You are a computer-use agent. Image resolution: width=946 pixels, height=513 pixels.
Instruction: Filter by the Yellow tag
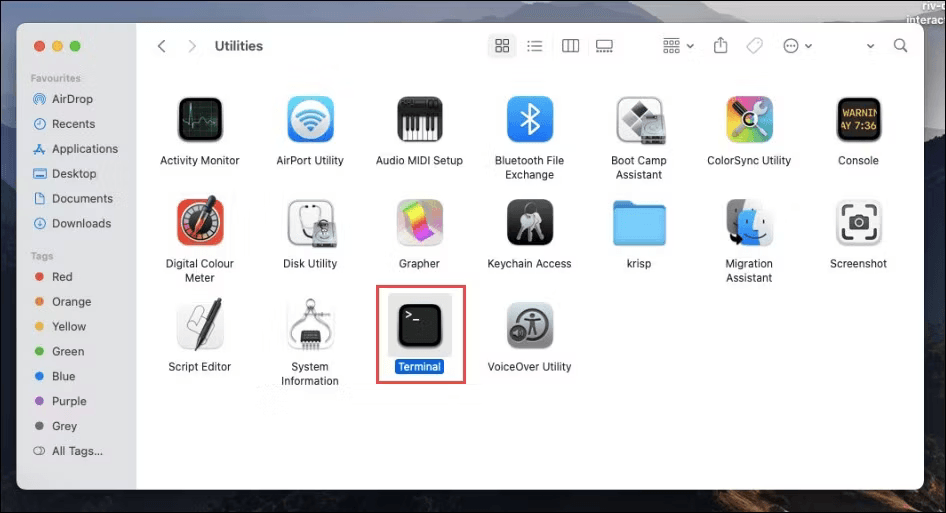pyautogui.click(x=60, y=327)
